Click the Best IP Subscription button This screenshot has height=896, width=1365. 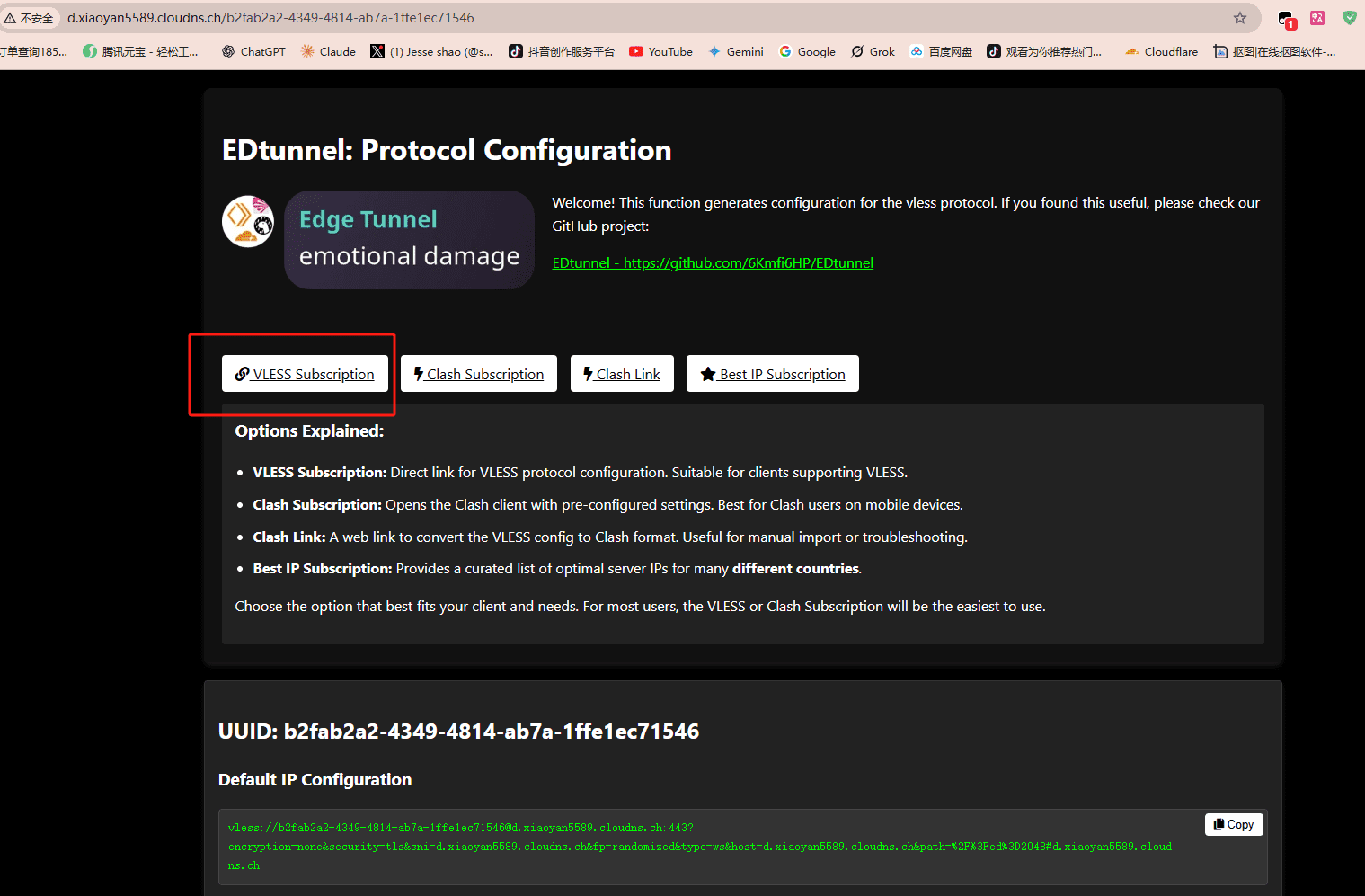point(773,374)
